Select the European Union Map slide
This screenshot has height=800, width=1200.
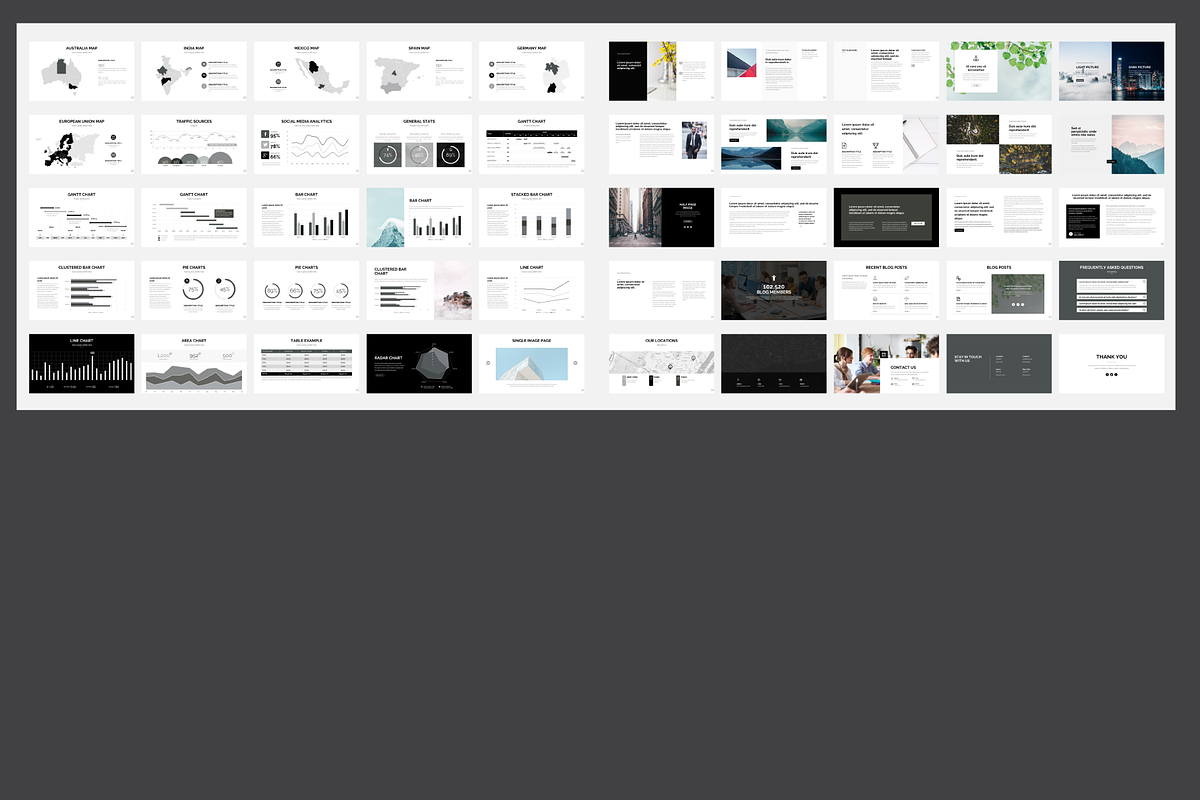[82, 144]
